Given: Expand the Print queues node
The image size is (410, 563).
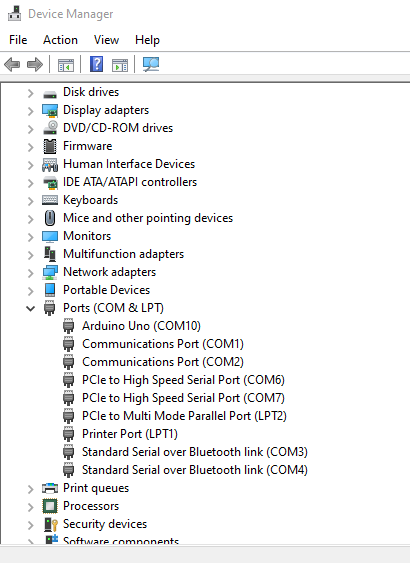Looking at the screenshot, I should click(31, 489).
